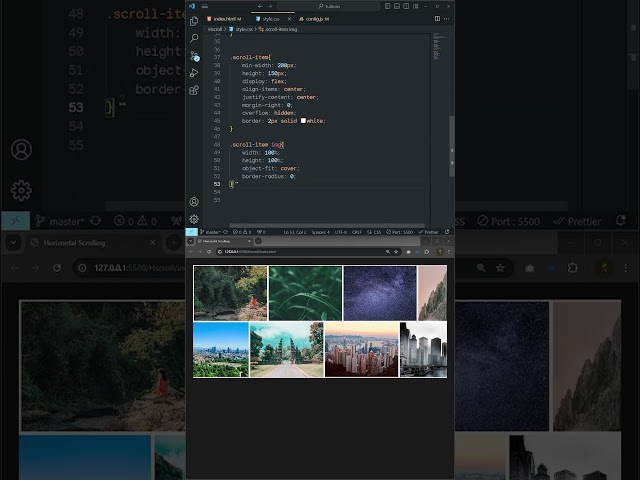Click the temple gate road image thumbnail
The image size is (640, 480).
coord(287,349)
